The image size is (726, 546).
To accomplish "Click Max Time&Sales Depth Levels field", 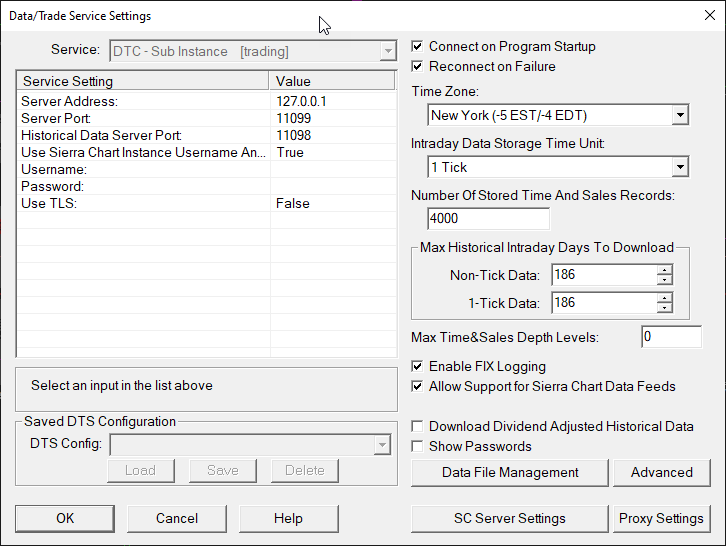I will [x=671, y=337].
